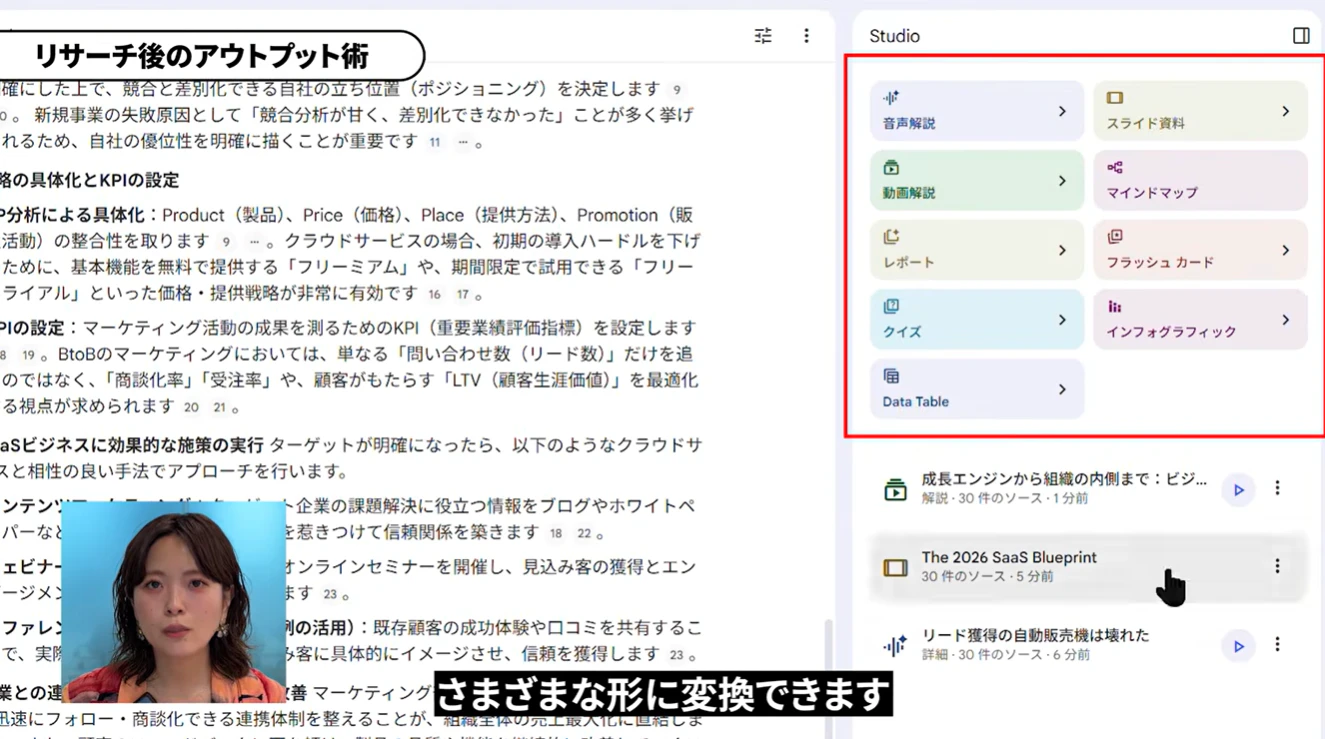Click citation 11 after 重要です
This screenshot has width=1325, height=739.
[435, 142]
